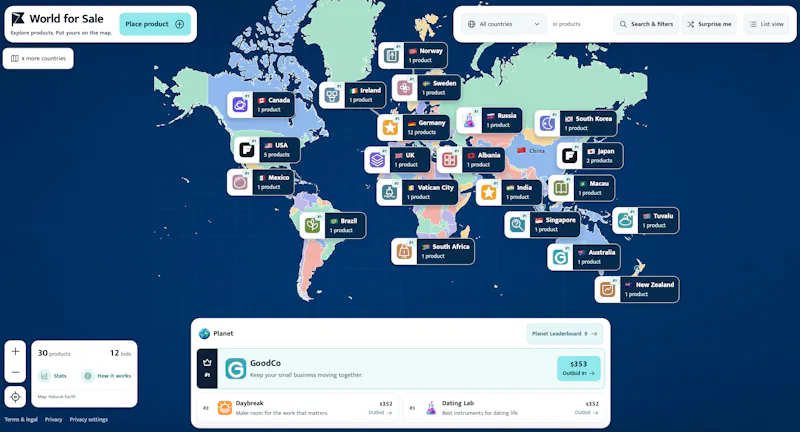Zoom in with the plus button
This screenshot has width=800, height=432.
coord(15,351)
